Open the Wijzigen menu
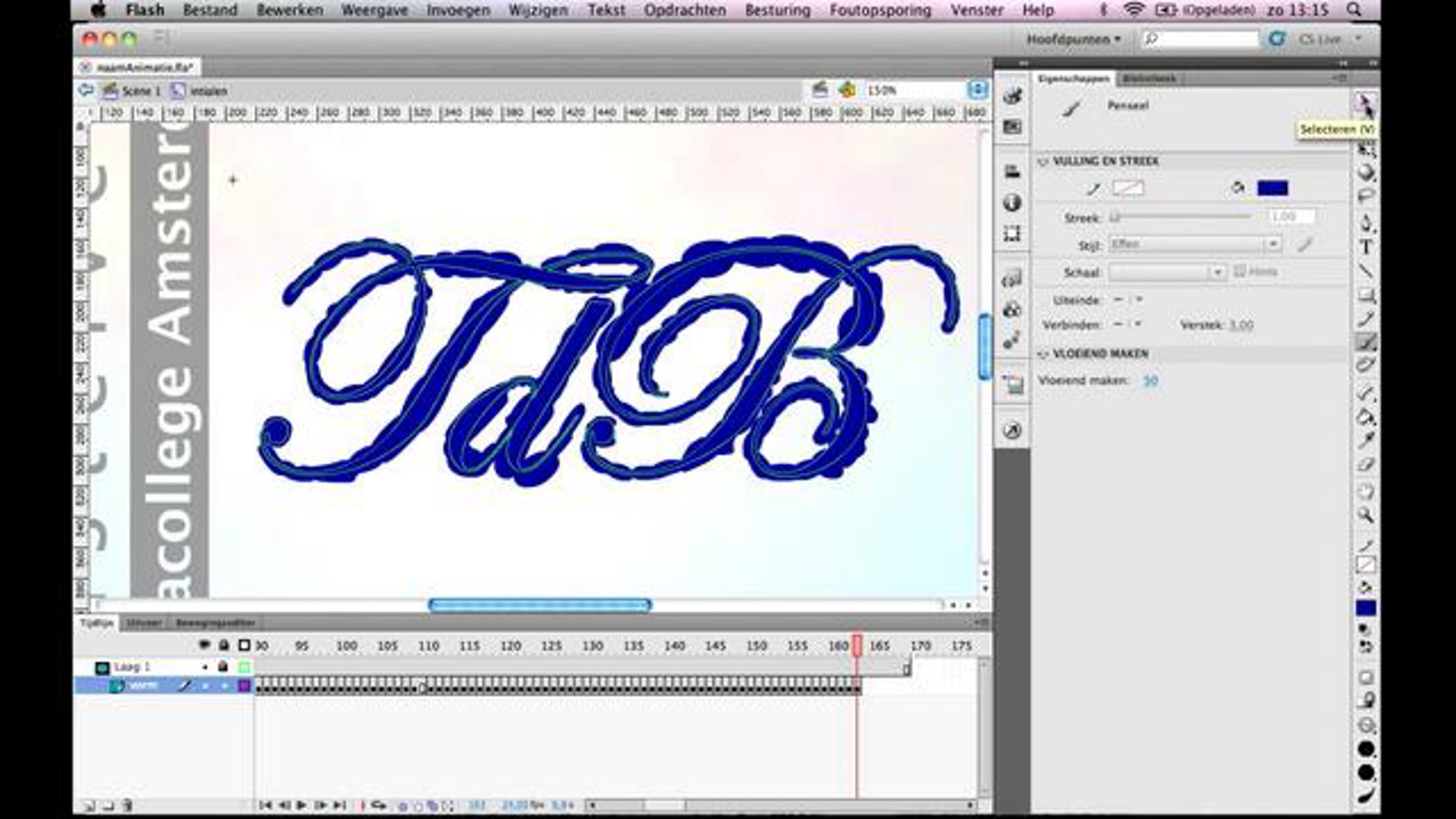The image size is (1456, 819). coord(538,10)
